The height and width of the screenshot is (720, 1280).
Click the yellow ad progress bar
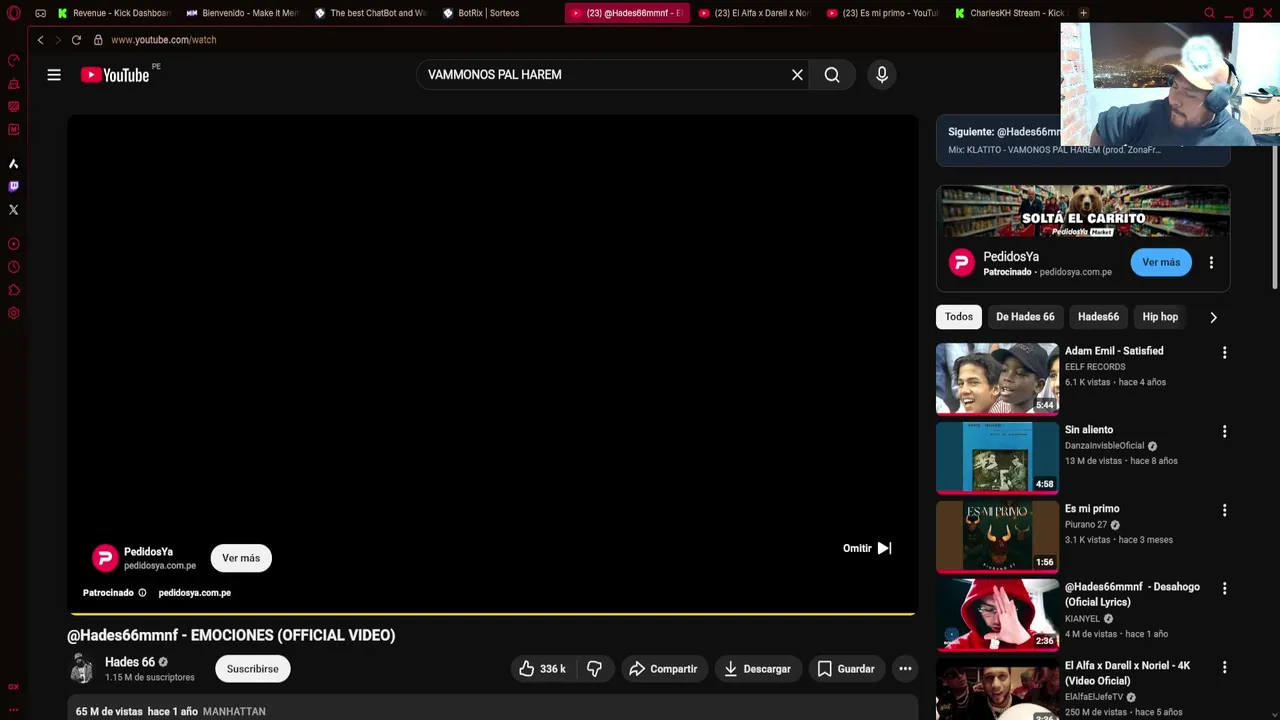coord(492,613)
